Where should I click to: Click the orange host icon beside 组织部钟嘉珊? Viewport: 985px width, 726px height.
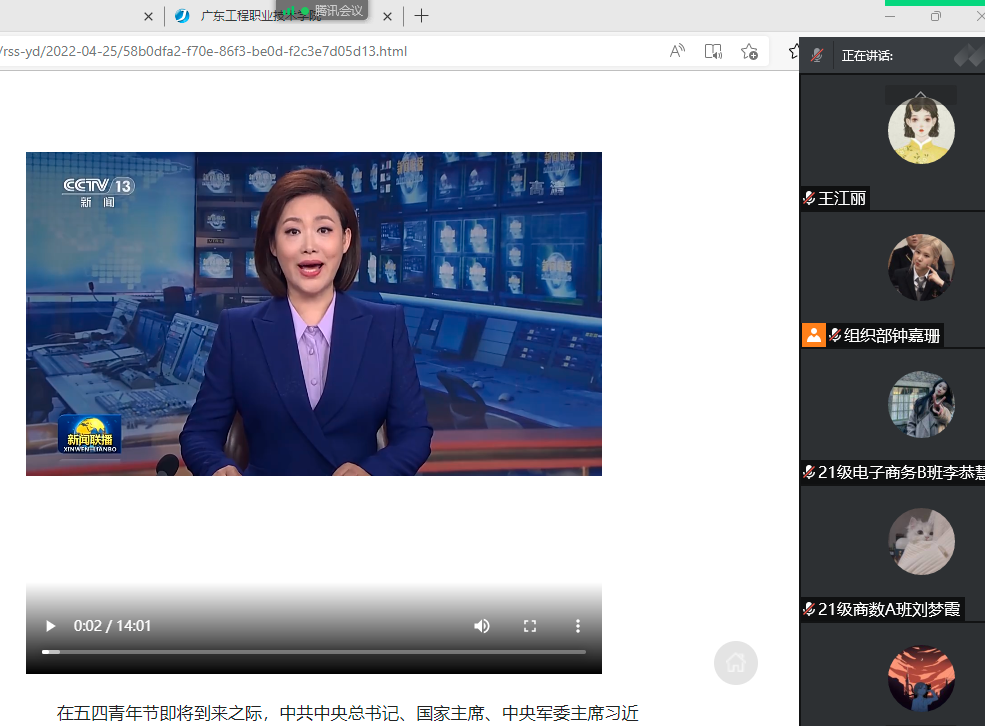tap(813, 335)
